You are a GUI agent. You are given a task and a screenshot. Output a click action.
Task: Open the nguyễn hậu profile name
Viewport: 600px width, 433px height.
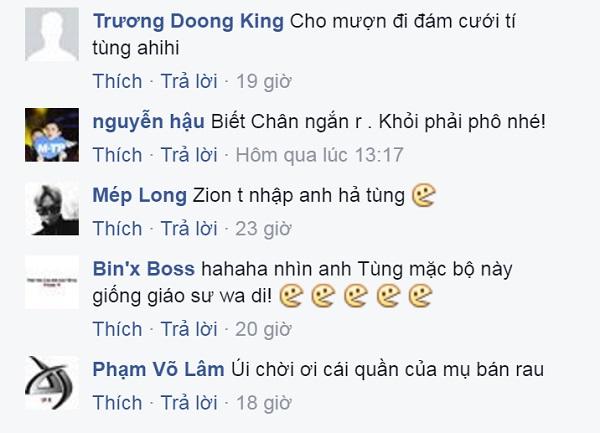coord(148,122)
